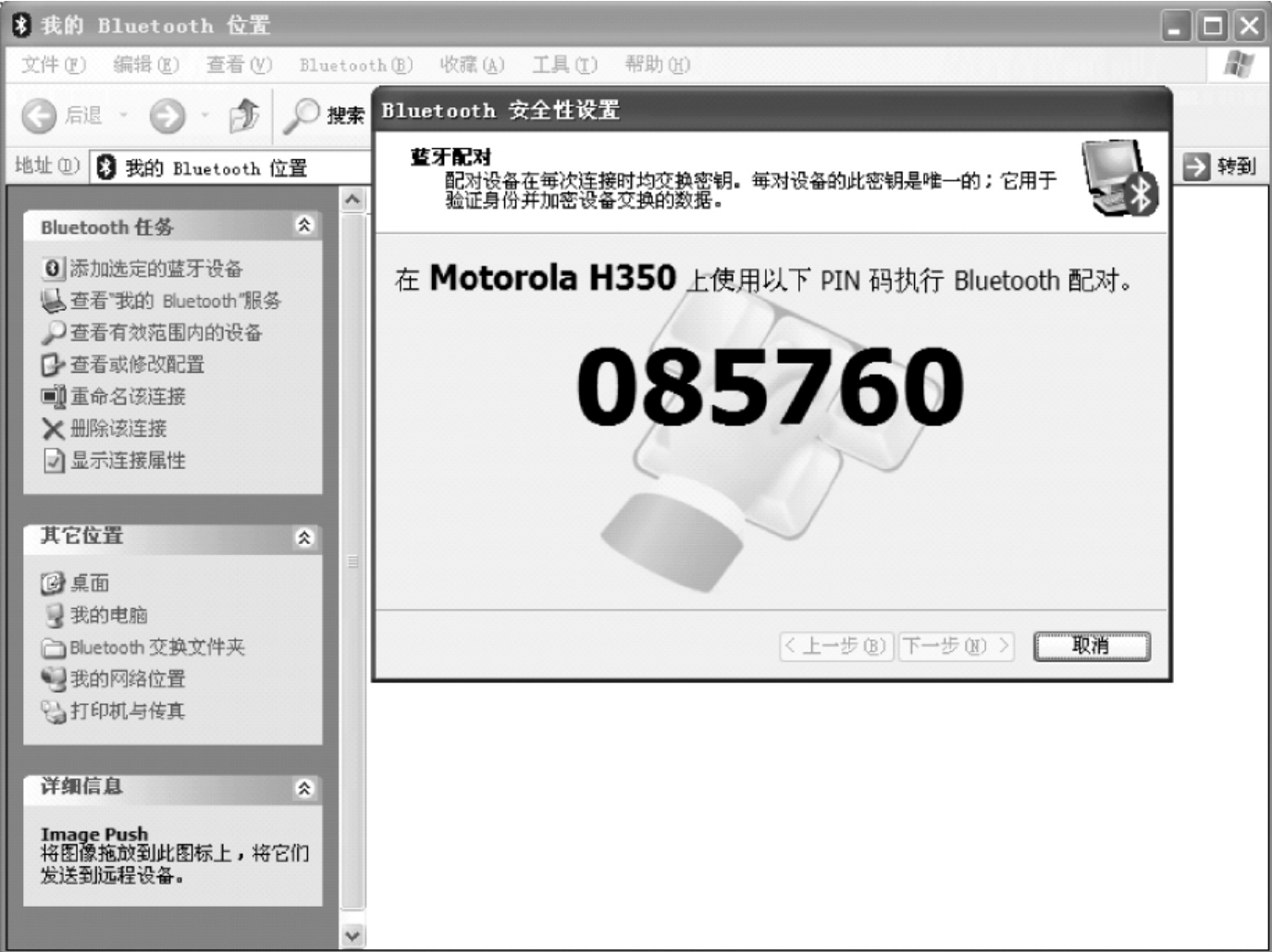Viewport: 1272px width, 952px height.
Task: Click the 添加选定的蓝牙设备 icon
Action: click(54, 268)
